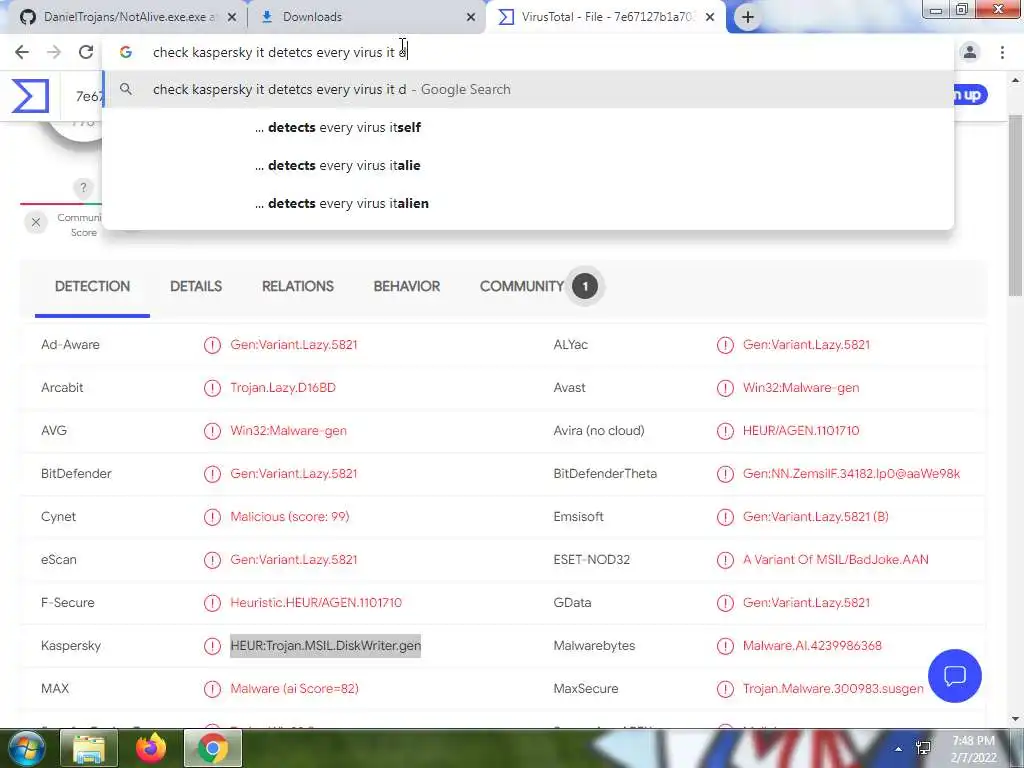1024x768 pixels.
Task: Reload the page with refresh icon
Action: pyautogui.click(x=86, y=52)
